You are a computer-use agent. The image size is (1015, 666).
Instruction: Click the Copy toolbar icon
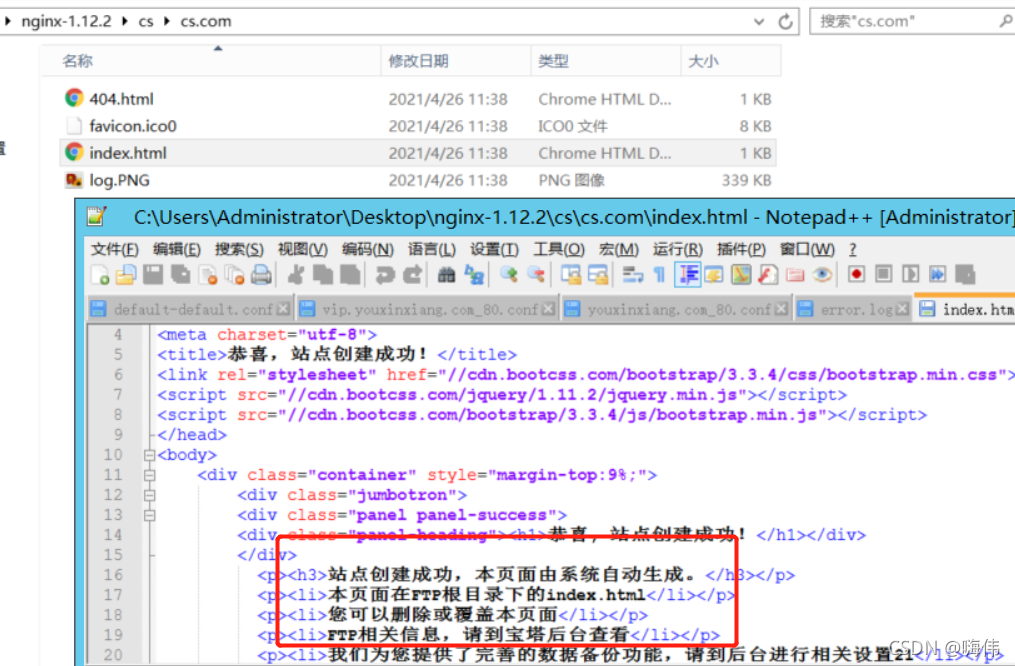(x=322, y=275)
